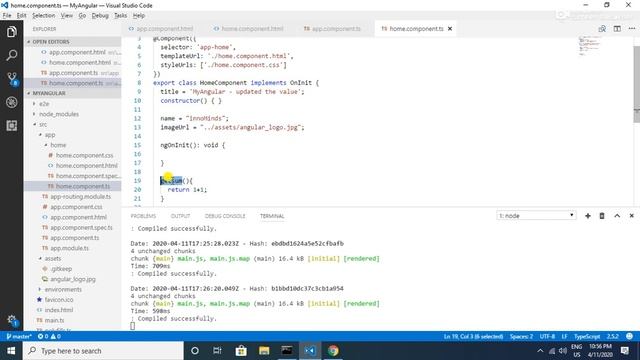This screenshot has width=640, height=360.
Task: Open Microsoft Store from the taskbar
Action: point(241,351)
